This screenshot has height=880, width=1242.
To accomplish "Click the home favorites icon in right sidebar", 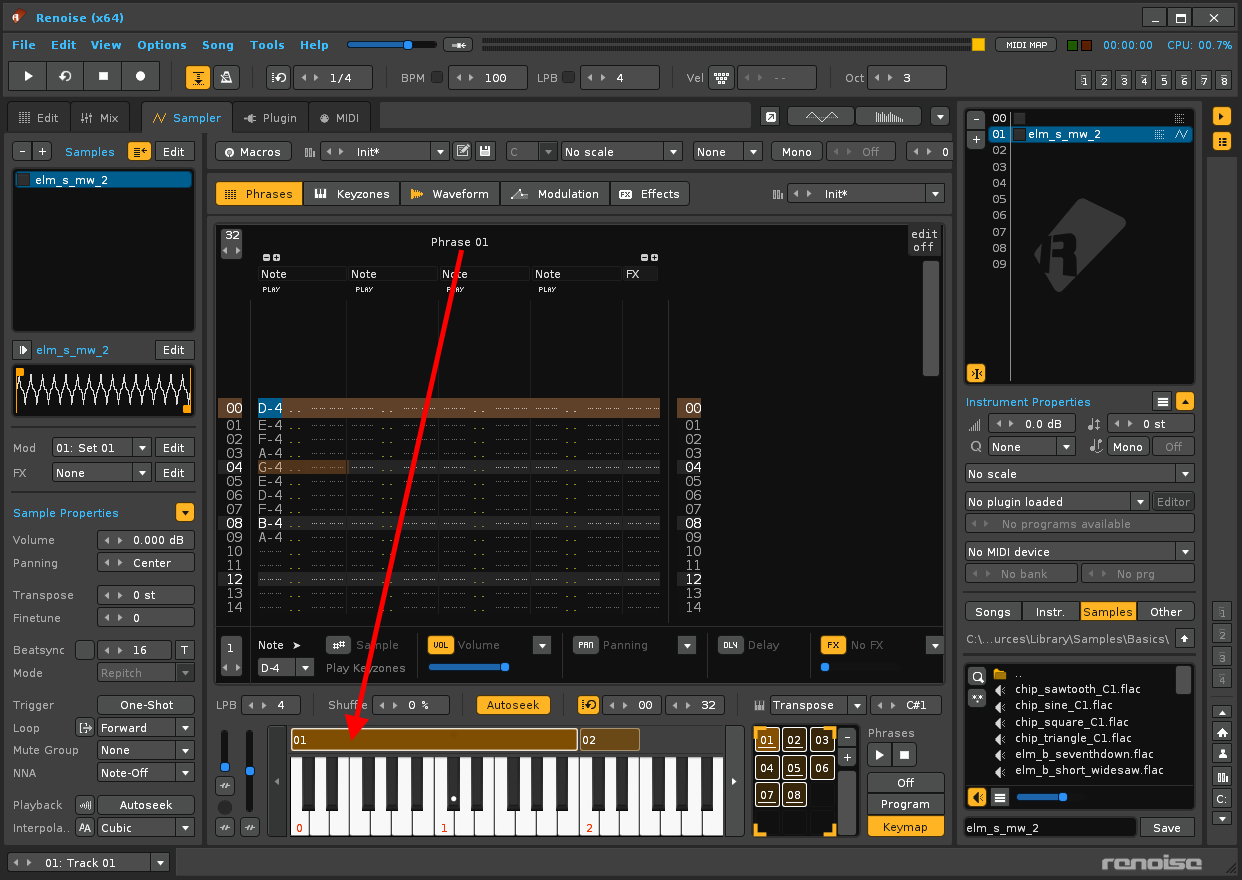I will (1222, 732).
